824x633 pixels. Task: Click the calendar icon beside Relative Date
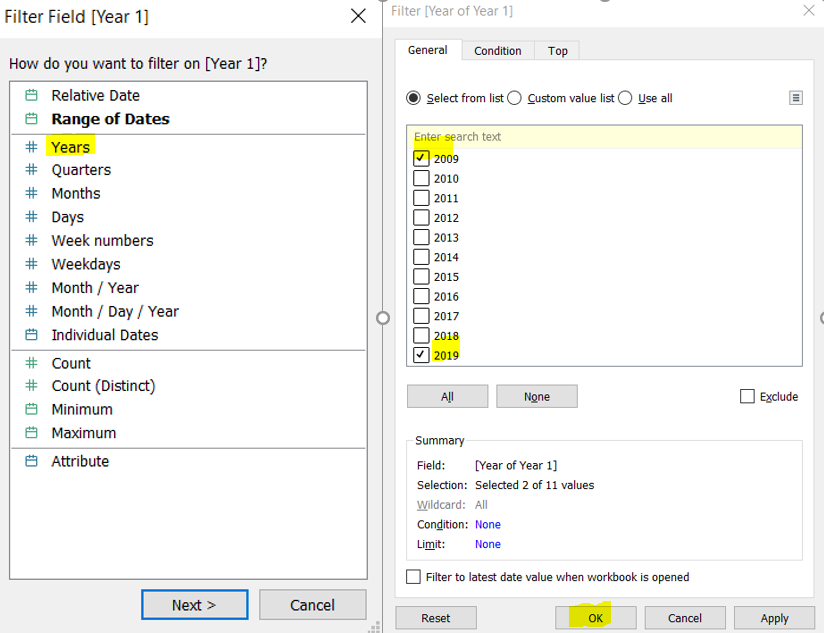31,96
